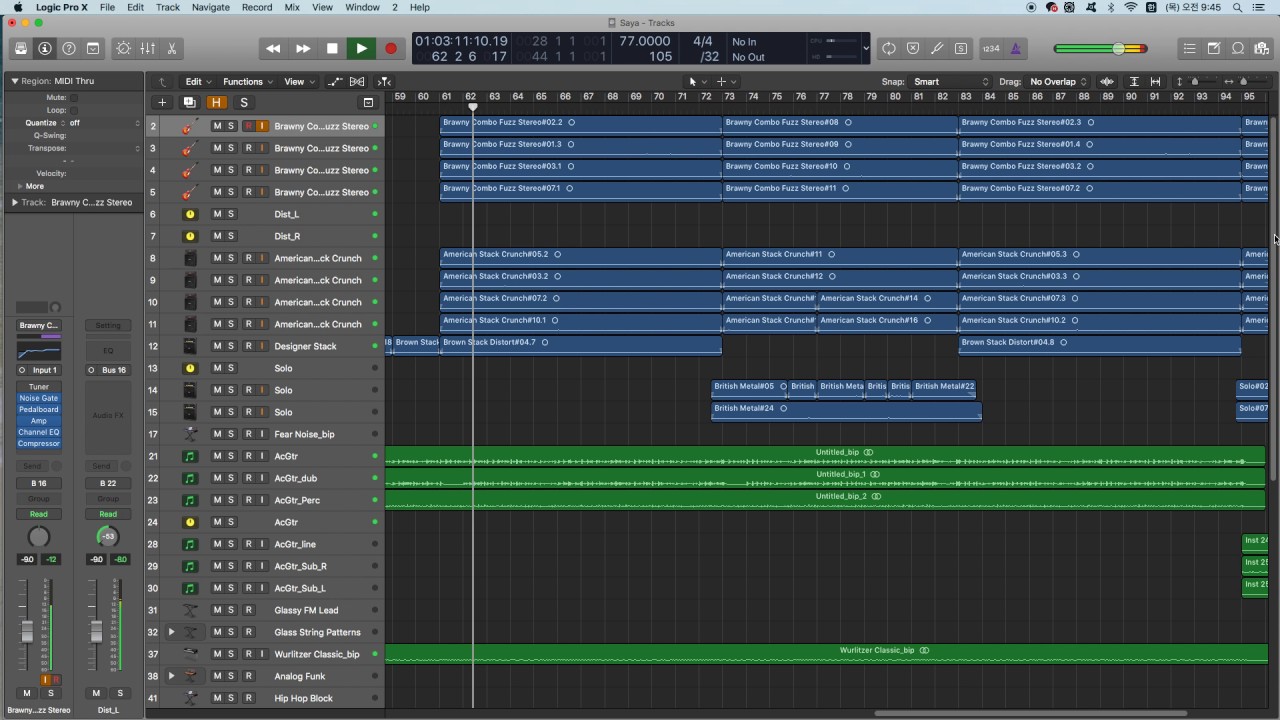This screenshot has width=1280, height=720.
Task: Open the Navigate menu
Action: 211,7
